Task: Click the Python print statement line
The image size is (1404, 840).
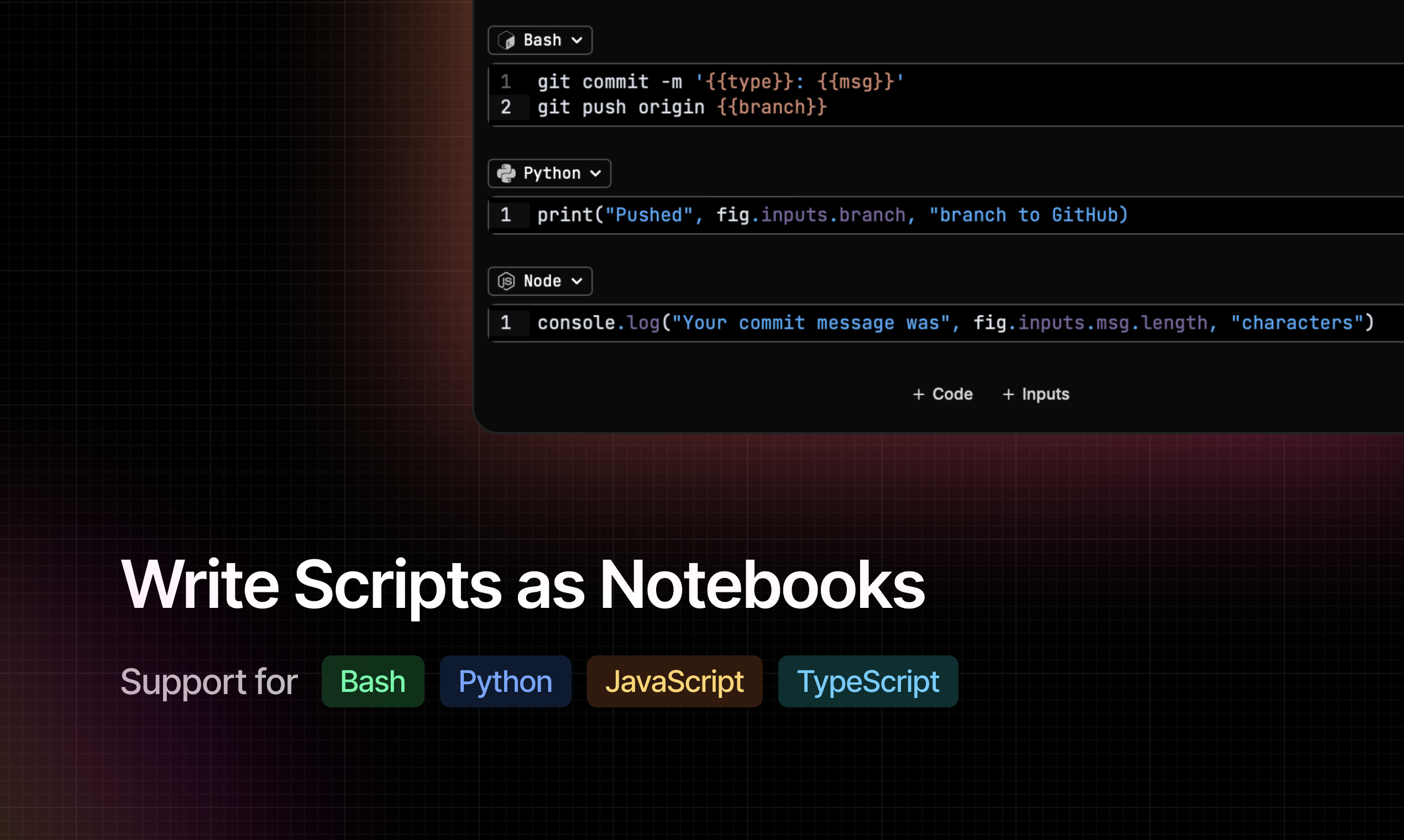Action: pos(833,215)
